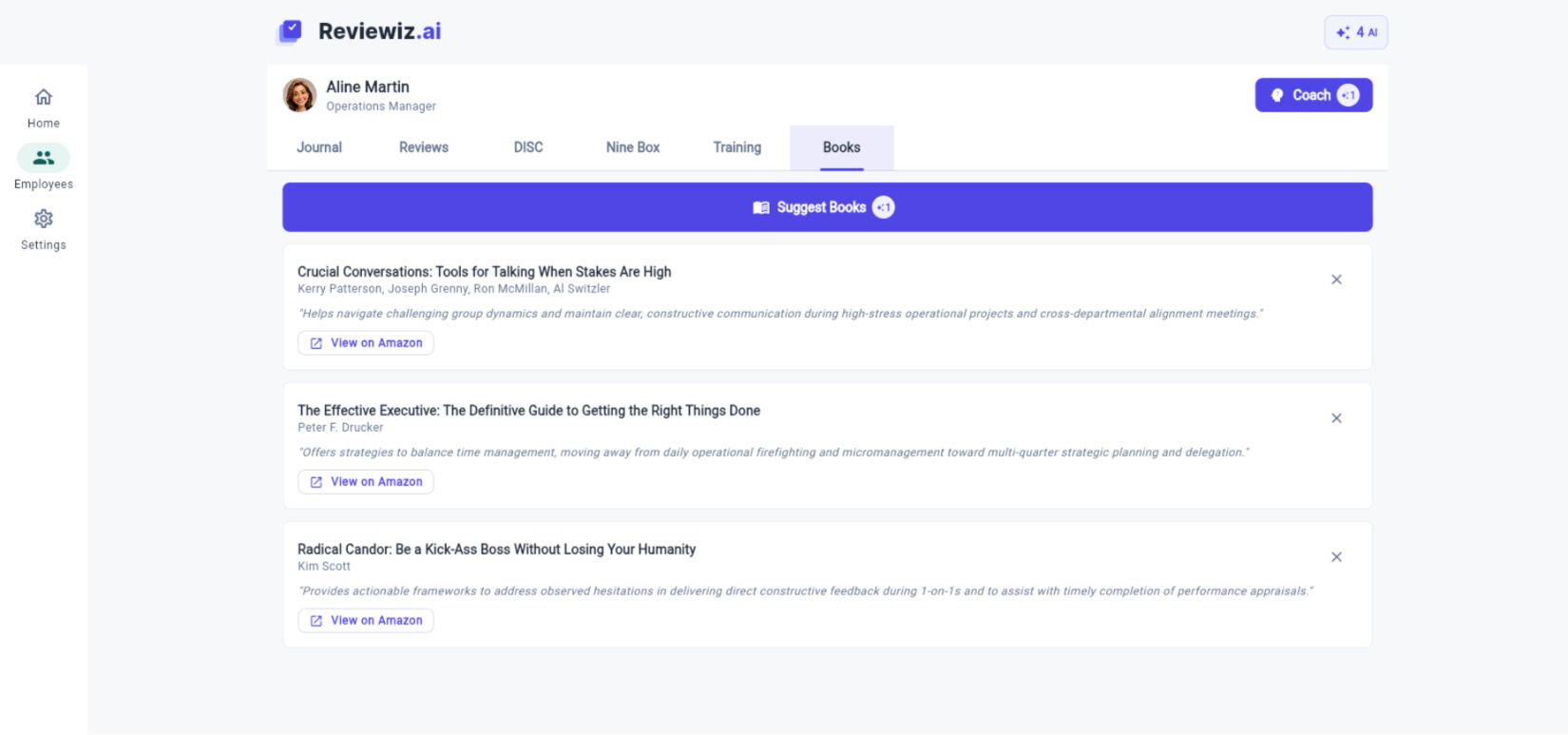Screen dimensions: 1568x735
Task: Click the AI credits counter badge
Action: [1356, 32]
